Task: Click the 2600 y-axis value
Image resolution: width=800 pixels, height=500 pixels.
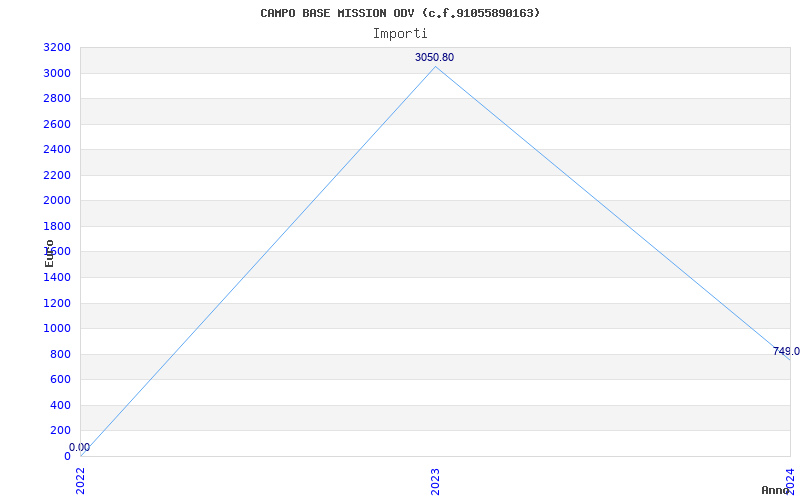Action: tap(57, 124)
